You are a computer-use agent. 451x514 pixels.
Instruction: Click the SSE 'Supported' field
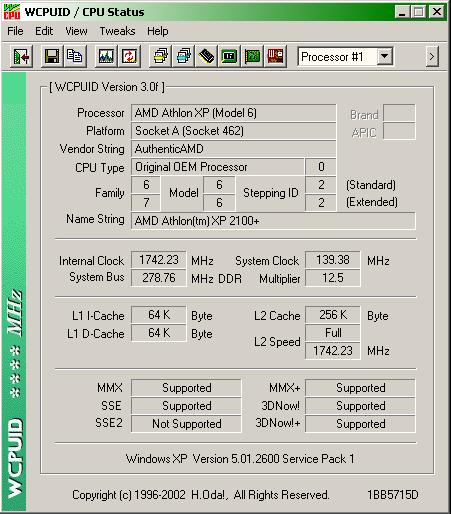[186, 406]
